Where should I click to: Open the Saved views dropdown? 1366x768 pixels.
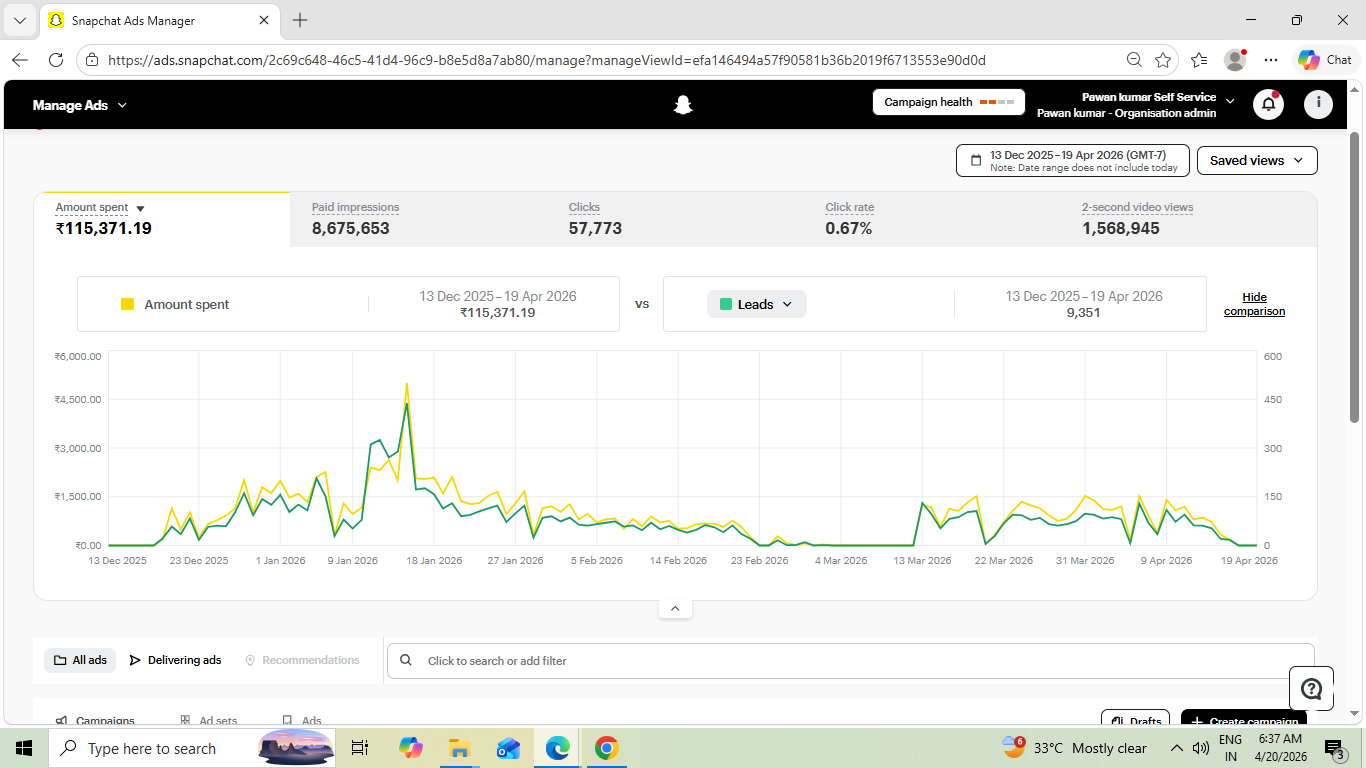(x=1257, y=160)
